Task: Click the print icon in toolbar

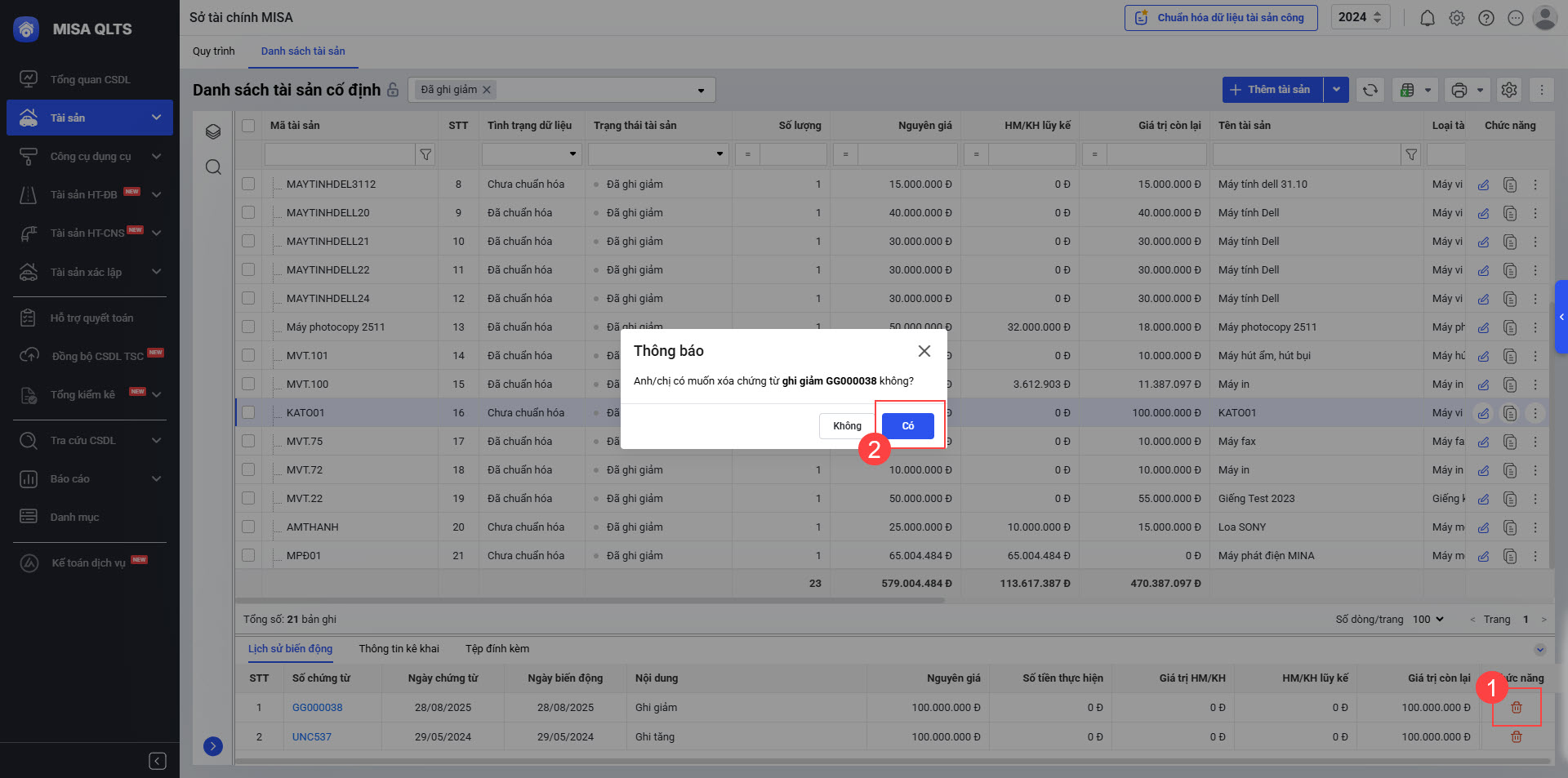Action: pos(1459,90)
